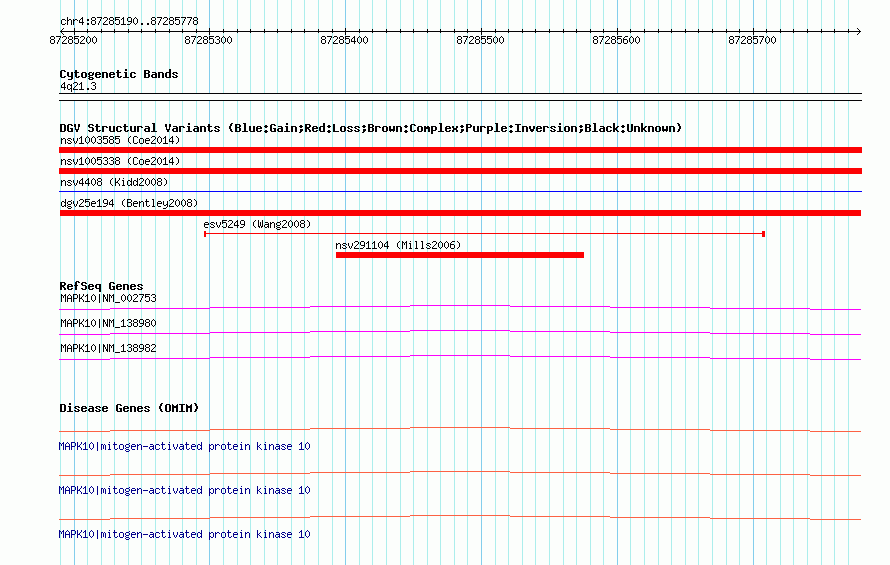Click the RefSeq Genes track title
890x565 pixels.
(x=101, y=286)
